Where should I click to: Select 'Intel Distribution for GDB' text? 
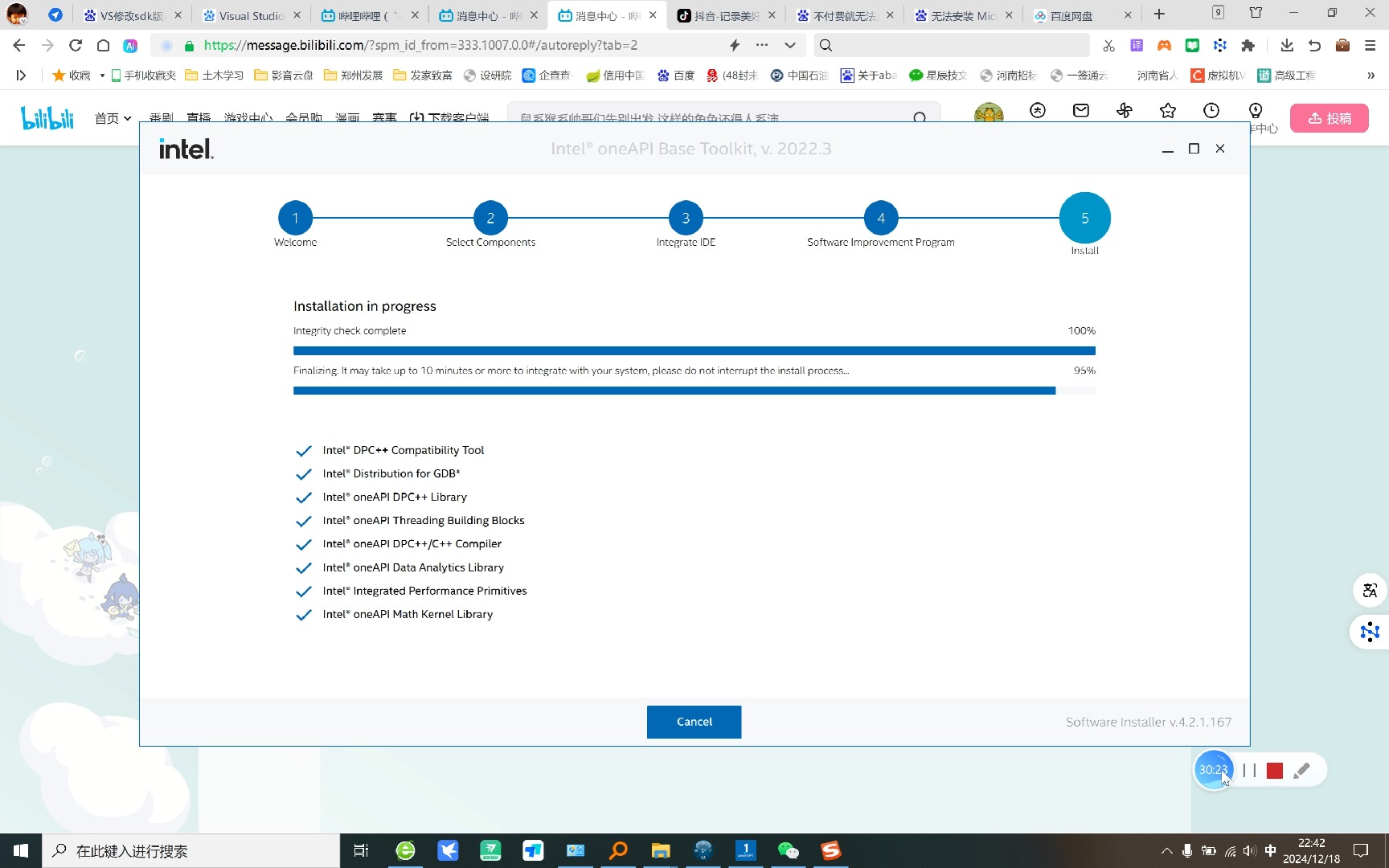tap(391, 473)
